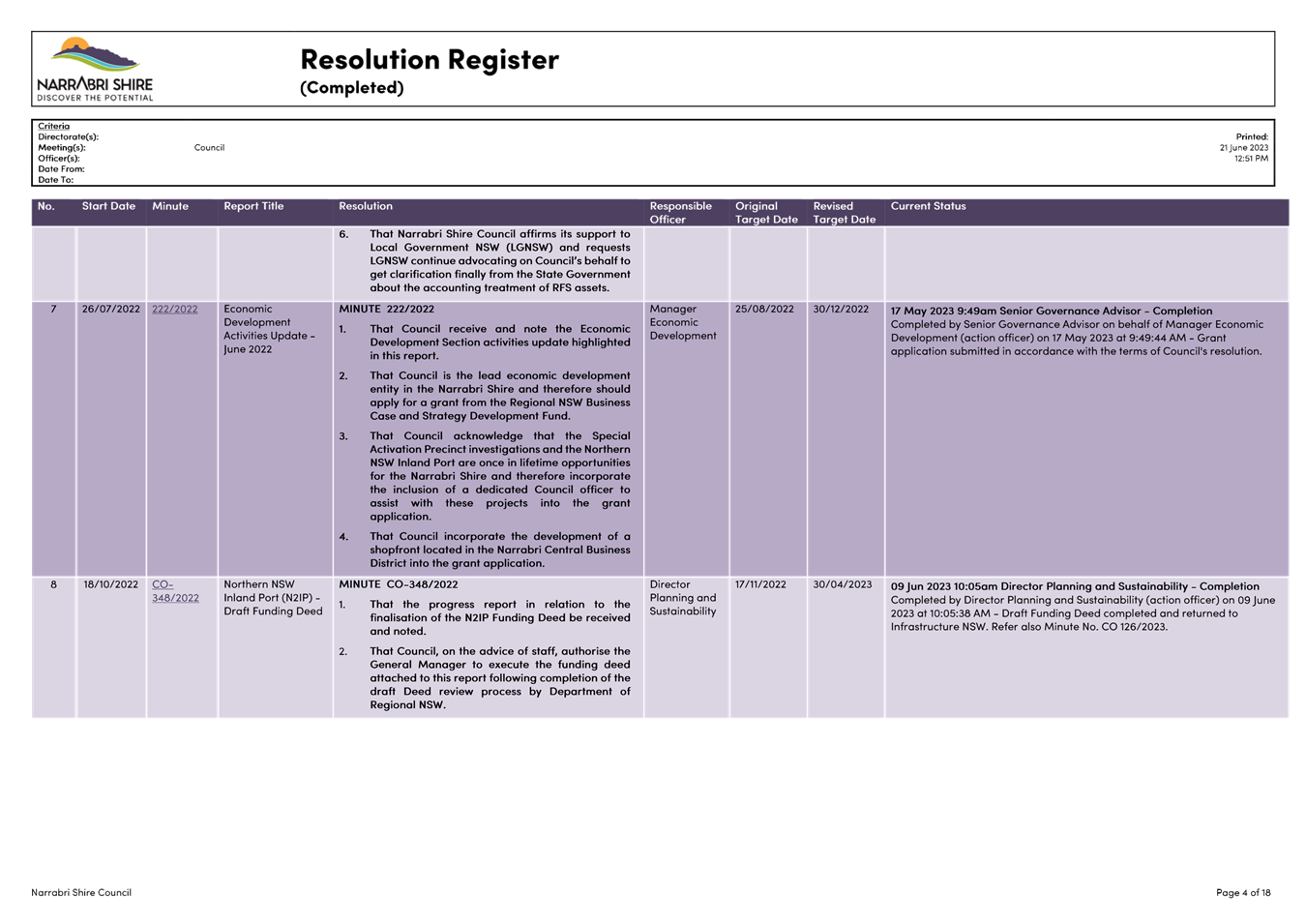Click the "Start Date" column header
Screen dimensions: 1306x924
108,206
